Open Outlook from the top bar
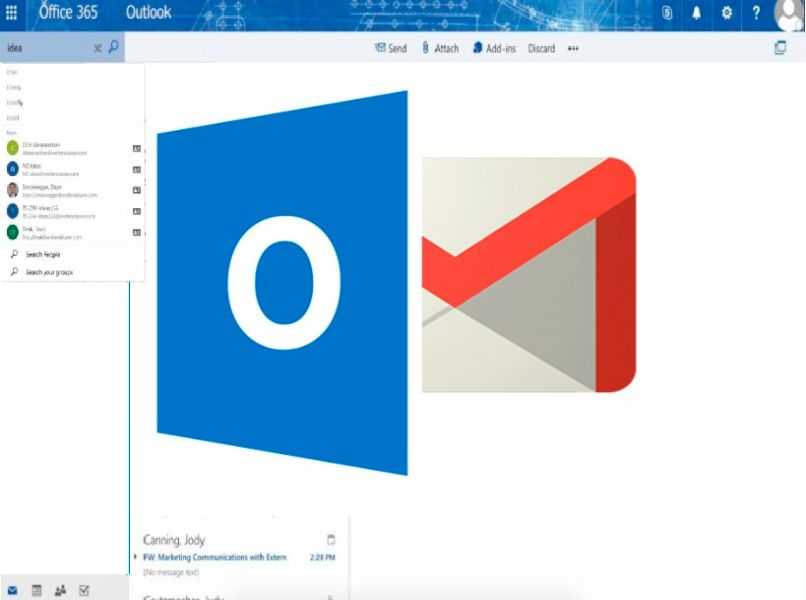Screen dimensions: 806x600 150,12
